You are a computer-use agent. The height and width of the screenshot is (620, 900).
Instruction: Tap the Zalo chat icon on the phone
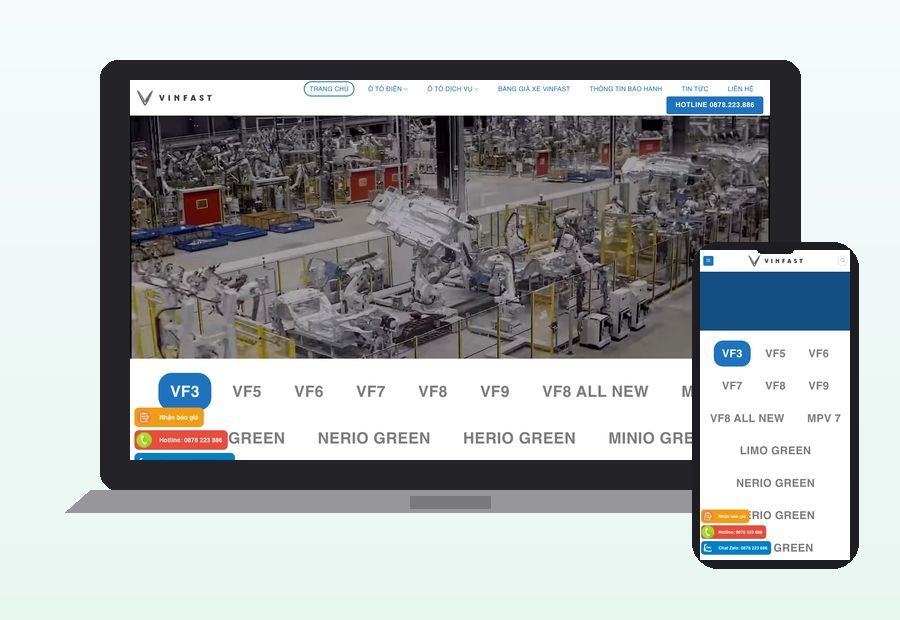708,548
